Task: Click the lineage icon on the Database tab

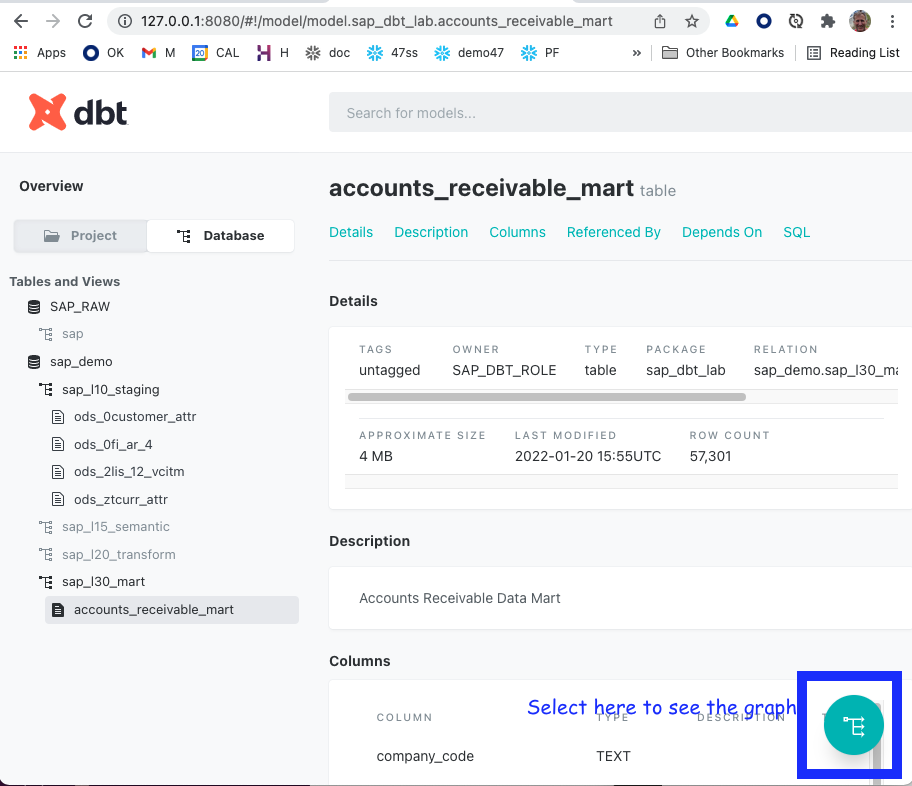Action: click(x=184, y=236)
